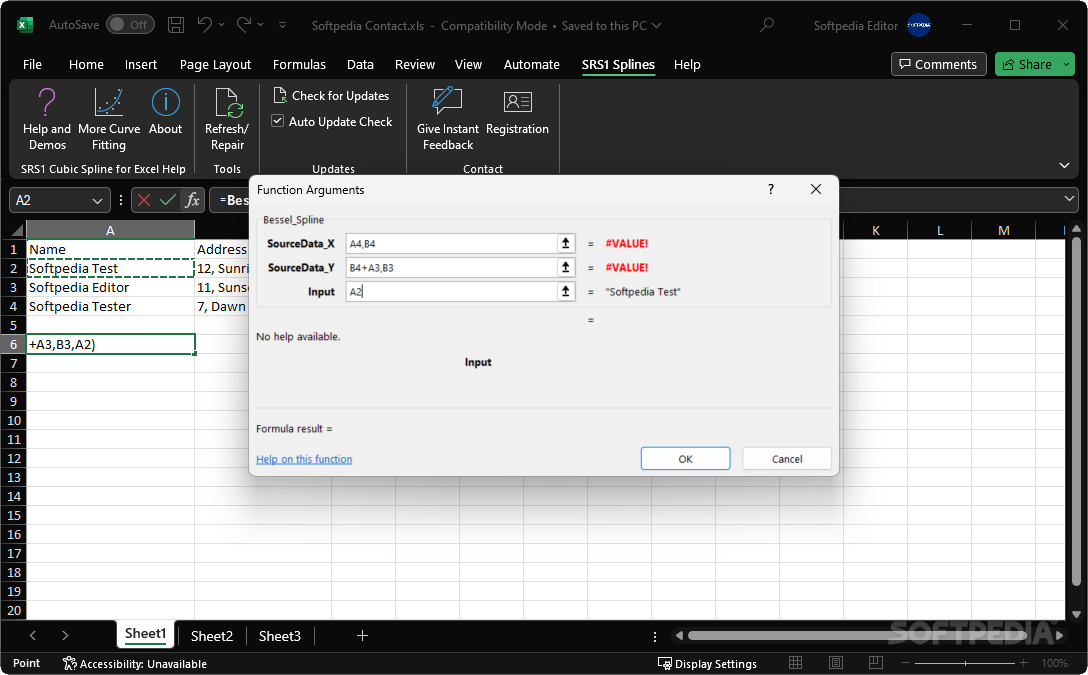Select row 6 header

(13, 344)
